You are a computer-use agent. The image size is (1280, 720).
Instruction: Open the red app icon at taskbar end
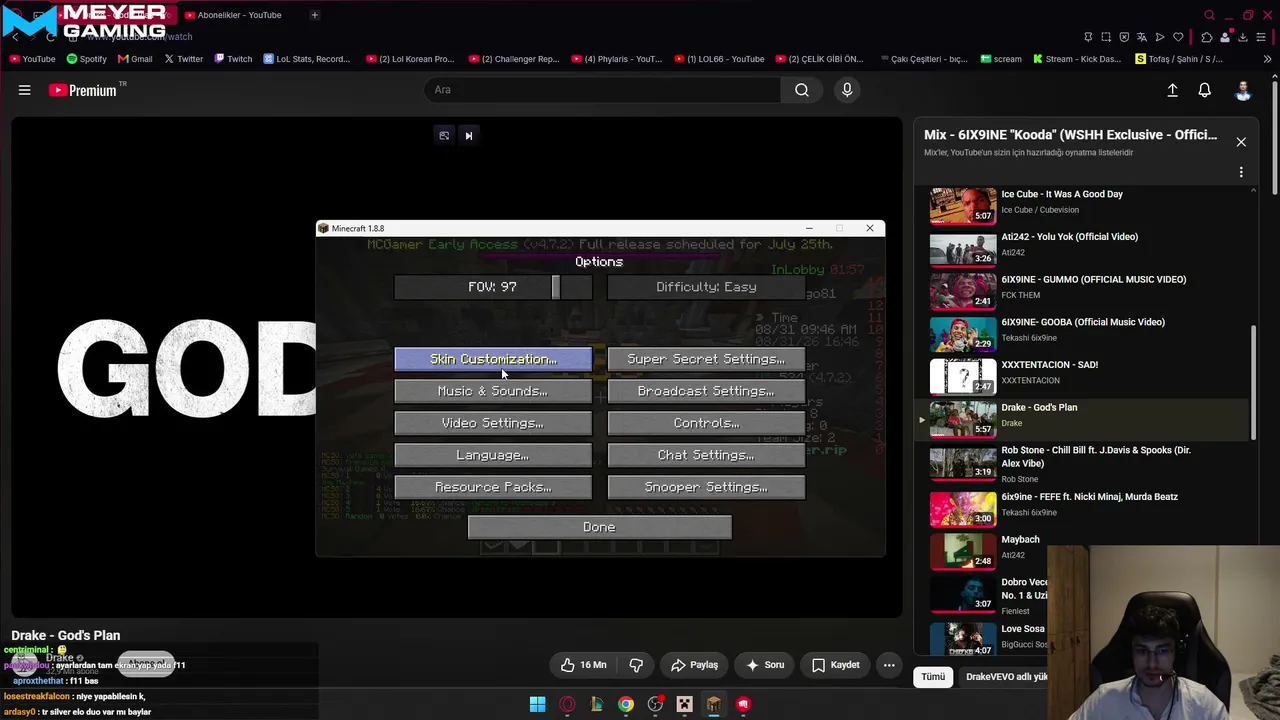(x=743, y=704)
